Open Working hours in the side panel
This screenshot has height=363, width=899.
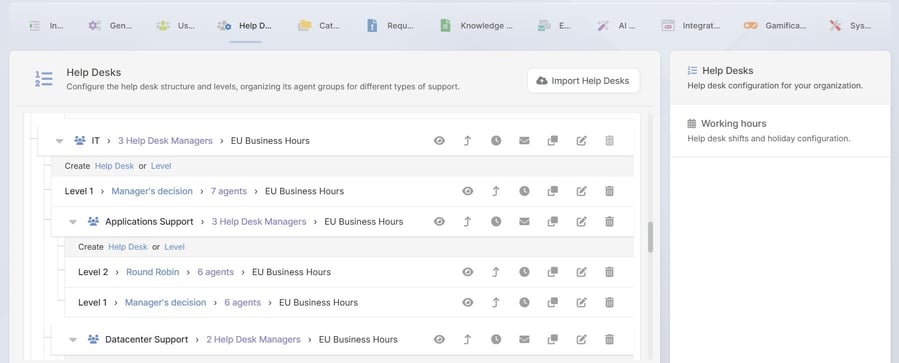780,131
